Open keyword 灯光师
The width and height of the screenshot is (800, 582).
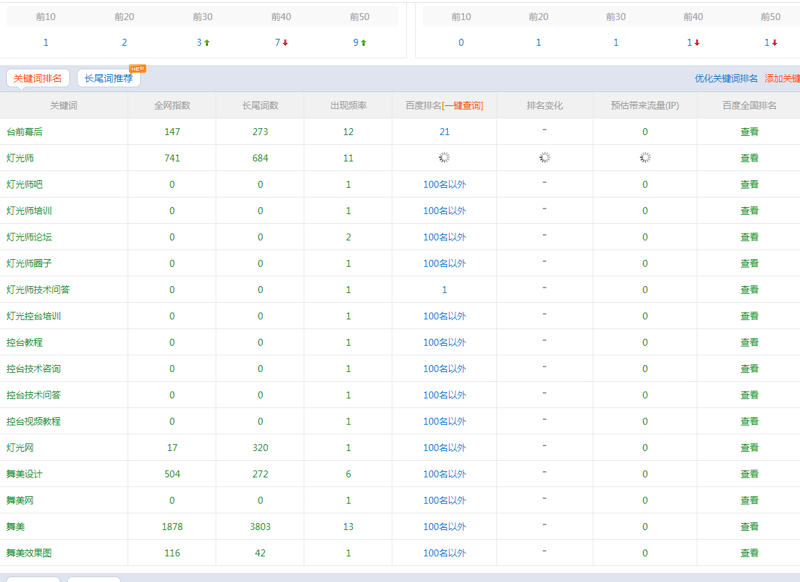click(x=20, y=158)
